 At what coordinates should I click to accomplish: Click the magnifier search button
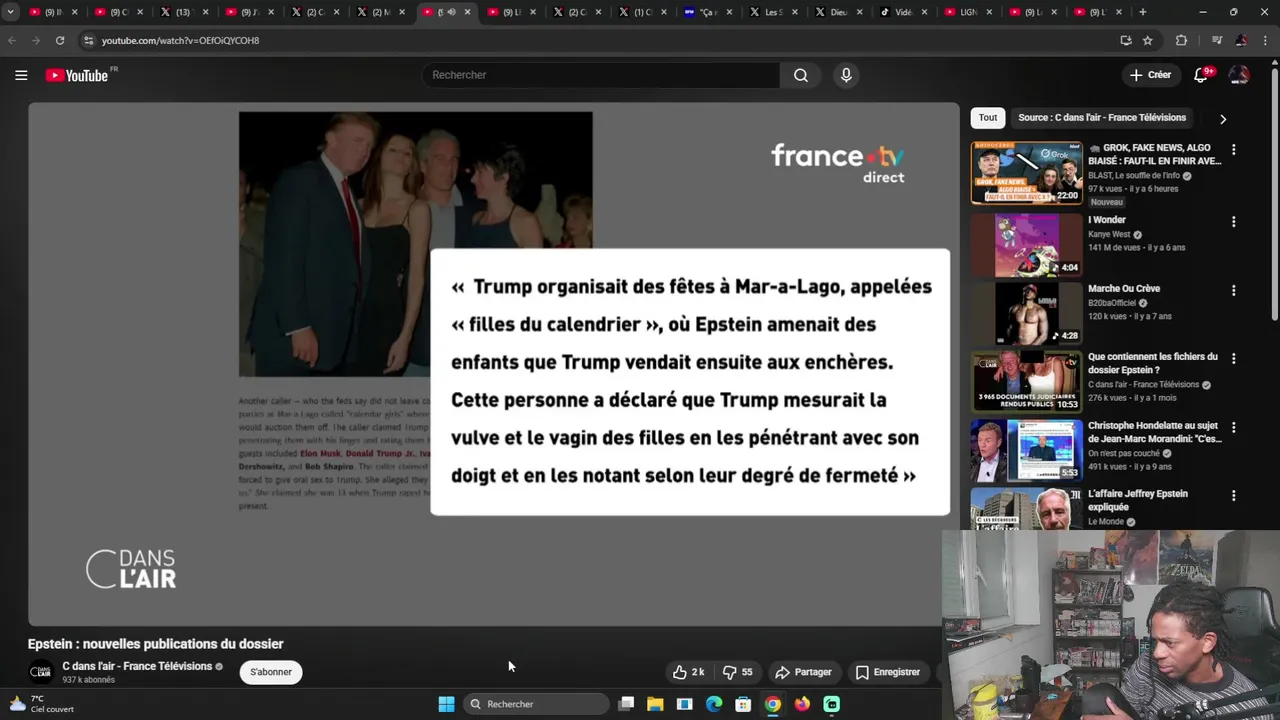801,75
